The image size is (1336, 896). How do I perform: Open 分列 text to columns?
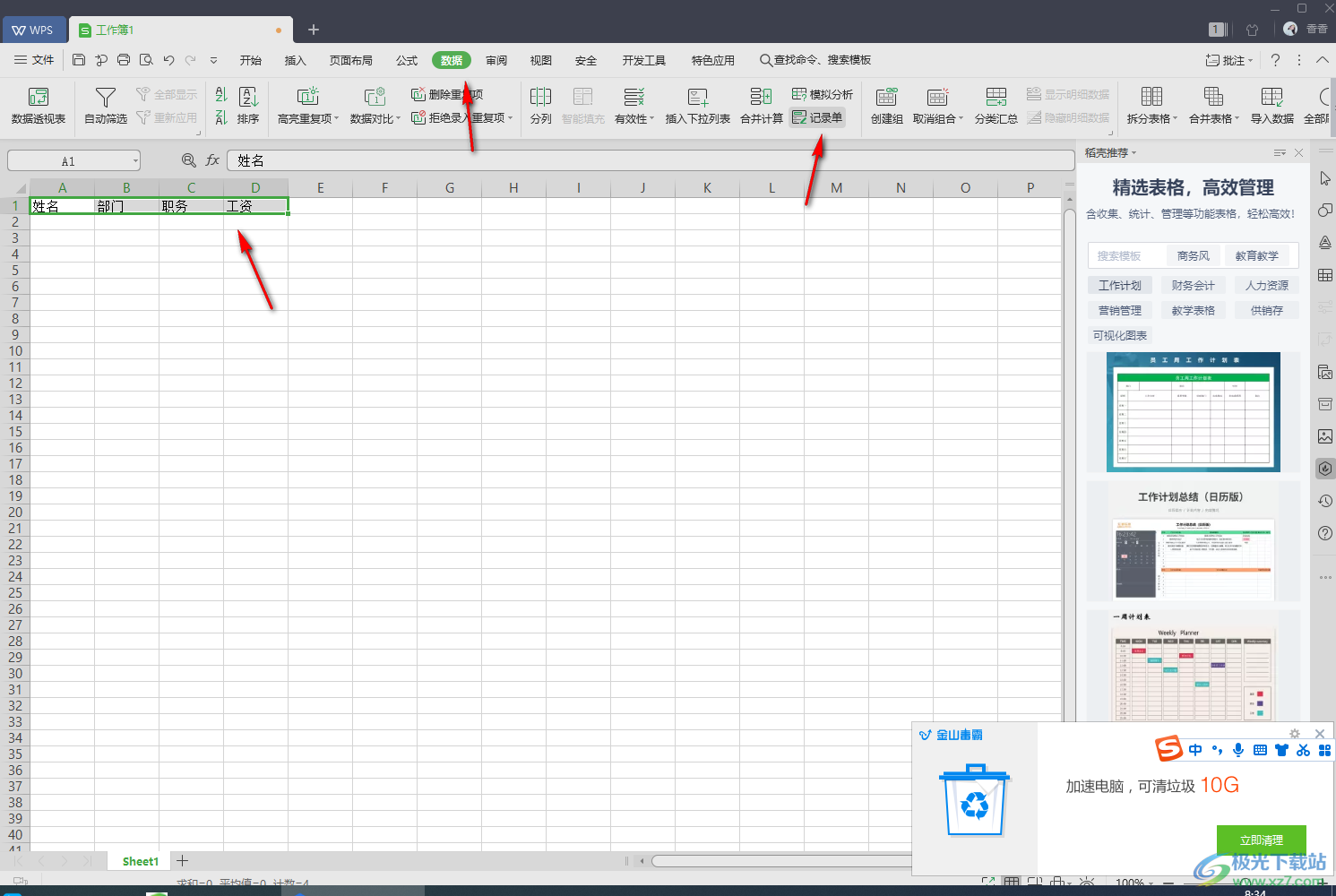[540, 106]
